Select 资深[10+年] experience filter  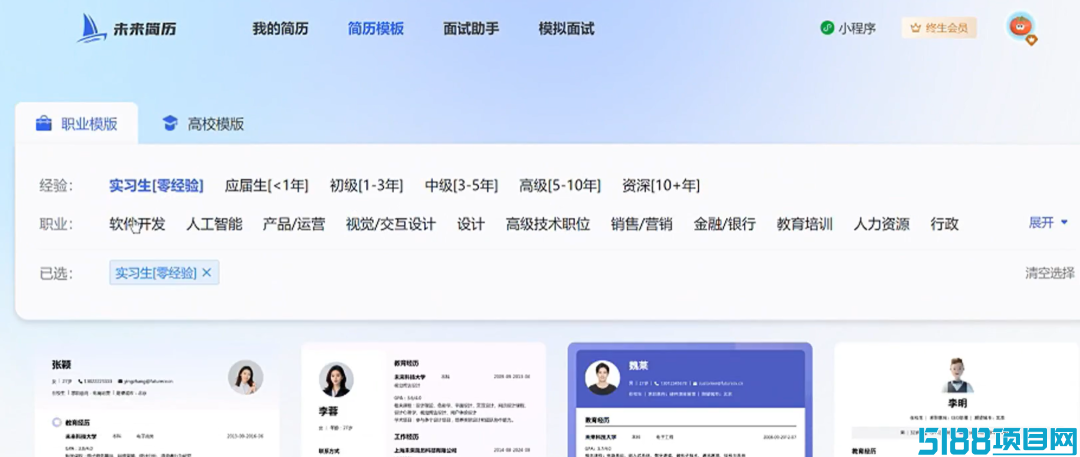point(661,185)
